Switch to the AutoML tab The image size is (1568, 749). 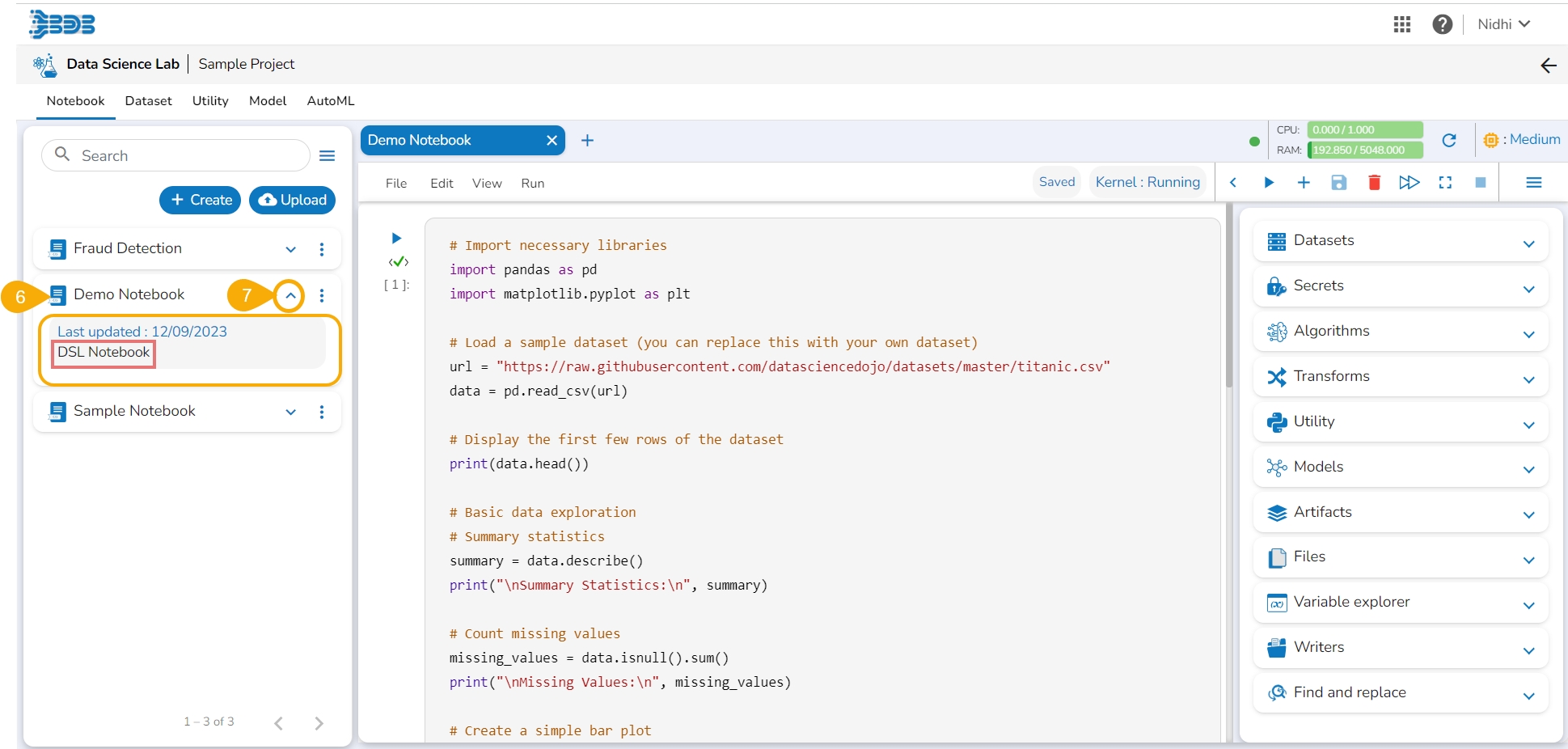(x=330, y=101)
